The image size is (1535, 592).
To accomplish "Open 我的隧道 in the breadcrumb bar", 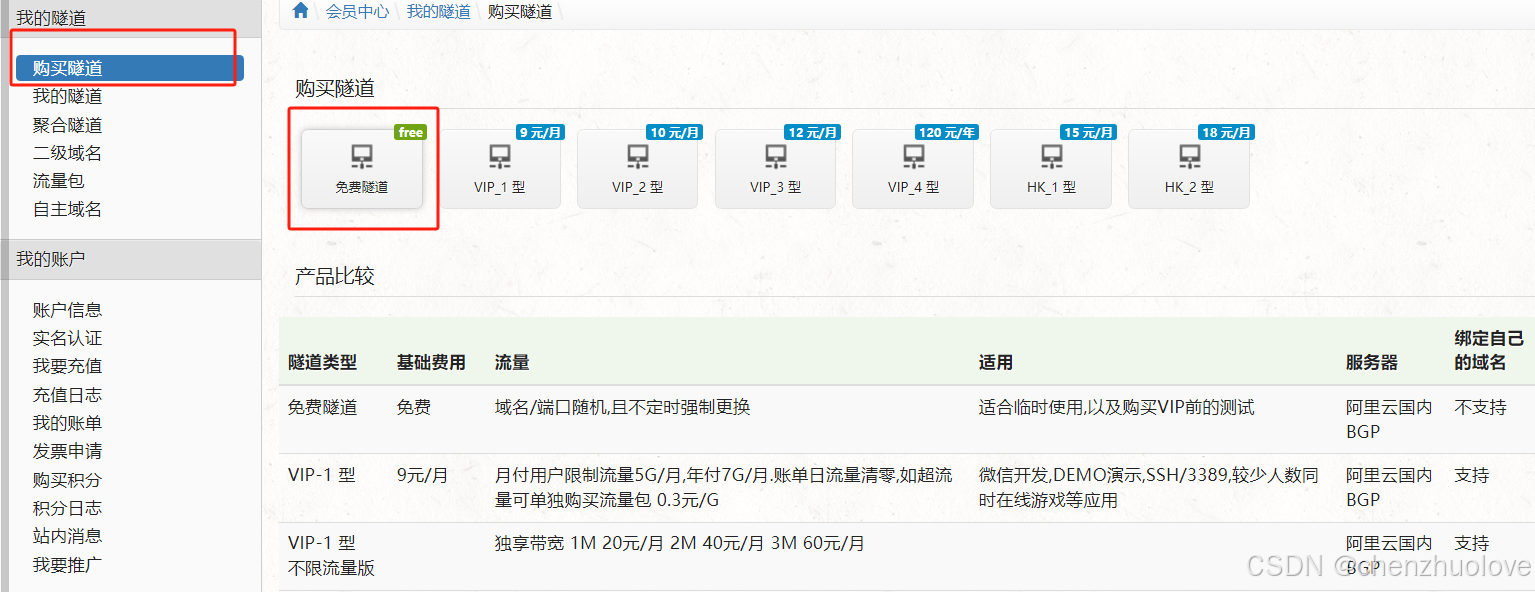I will pyautogui.click(x=438, y=12).
